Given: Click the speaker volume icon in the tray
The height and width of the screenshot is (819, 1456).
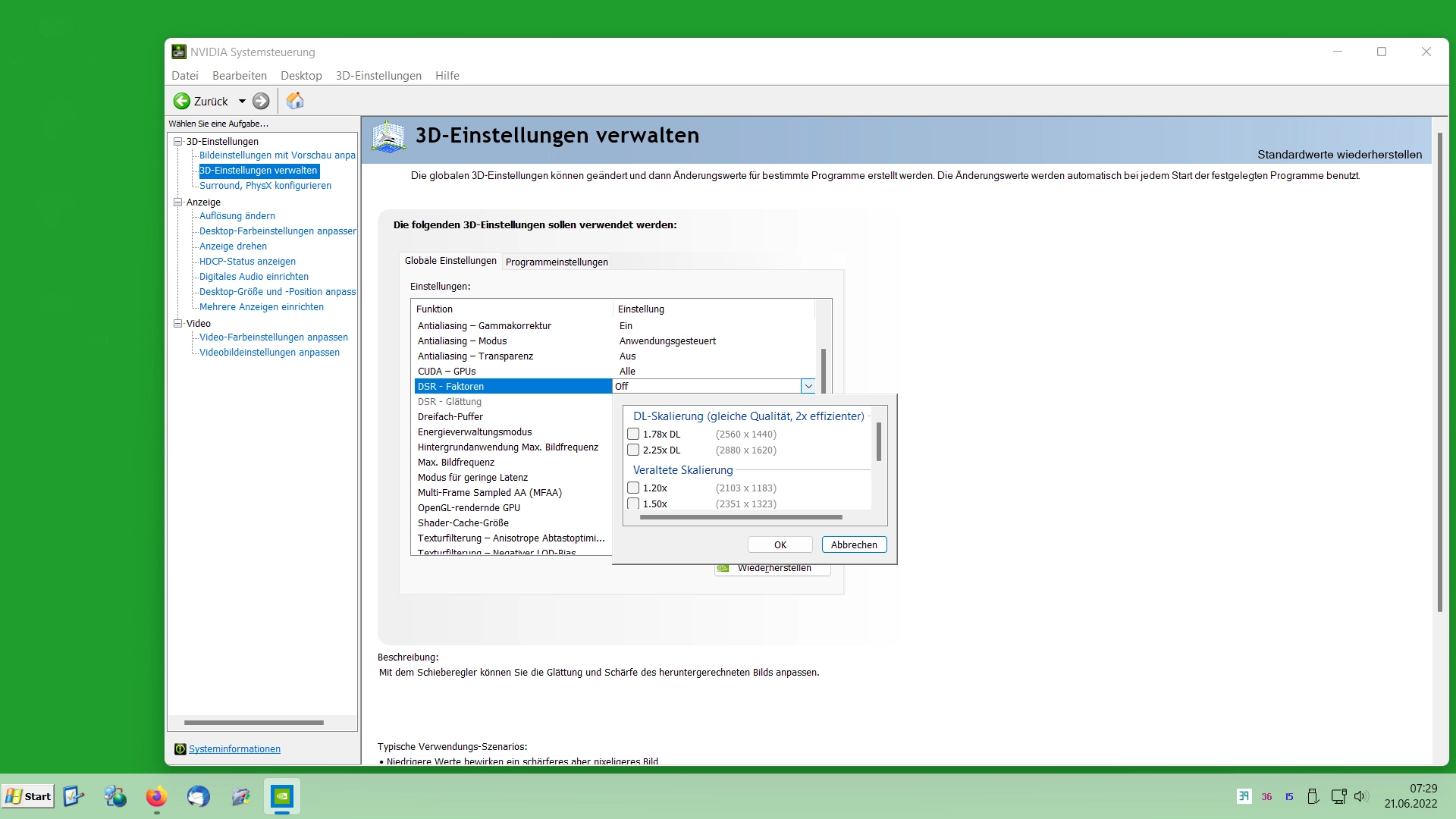Looking at the screenshot, I should [1360, 796].
